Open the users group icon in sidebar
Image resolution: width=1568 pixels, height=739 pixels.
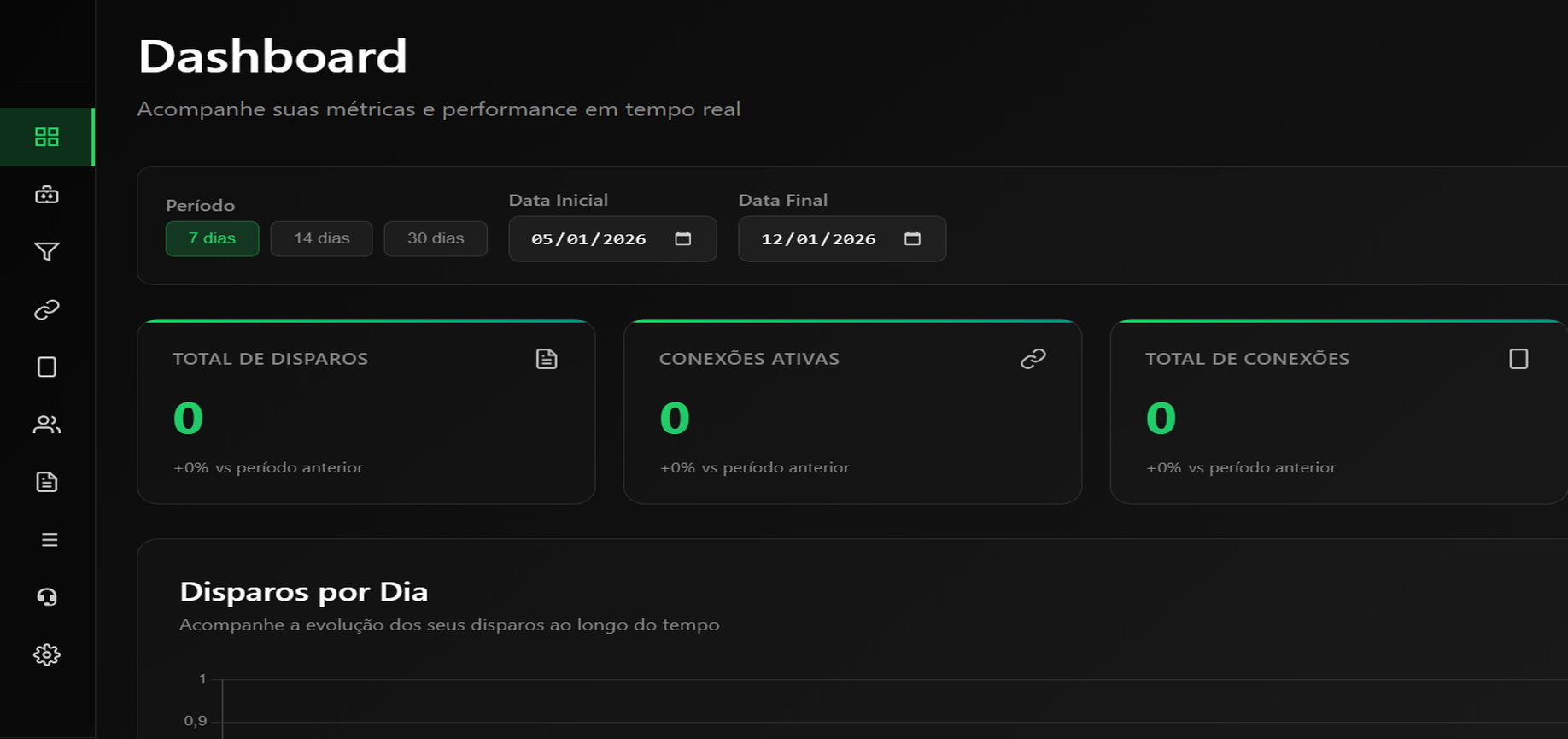(x=47, y=425)
